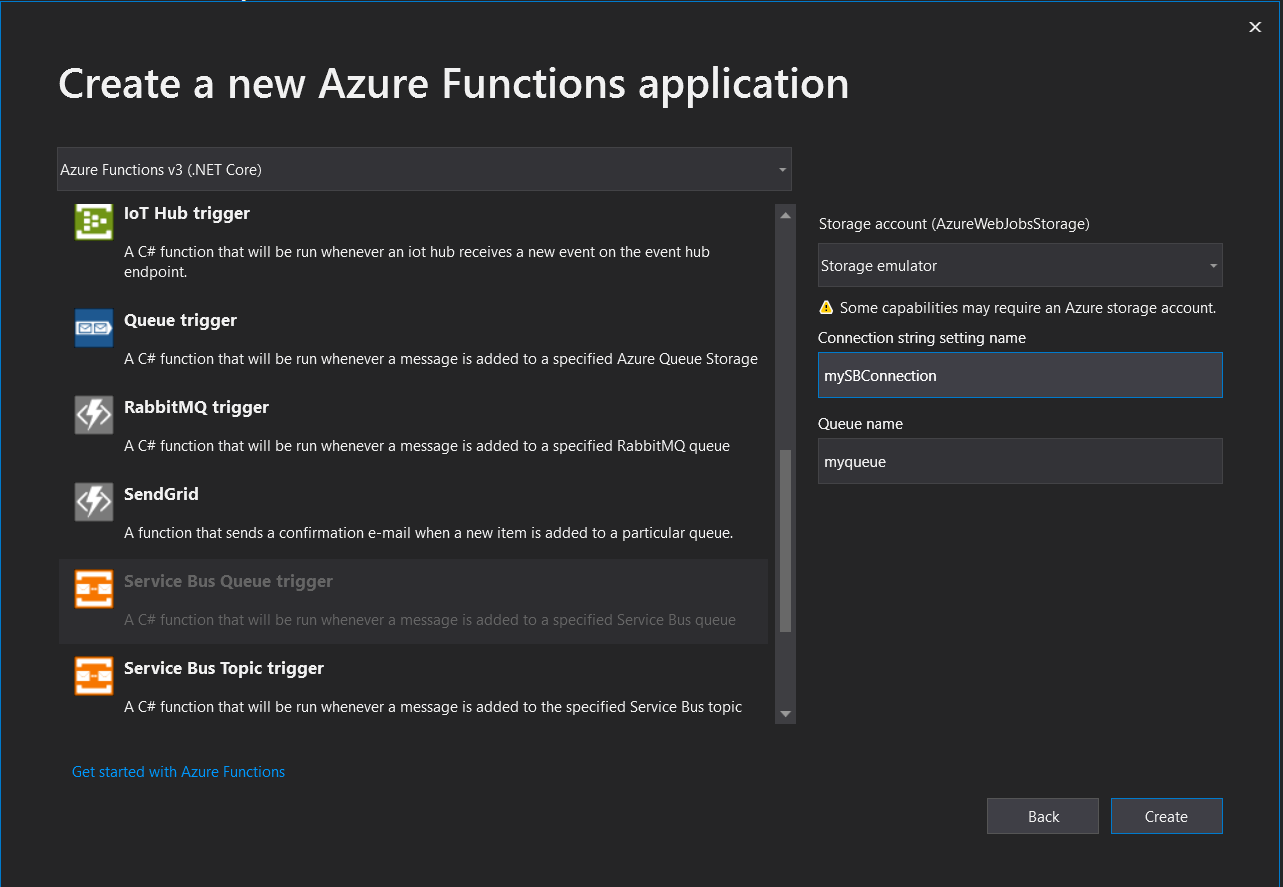Select the Service Bus Queue trigger icon
This screenshot has width=1283, height=887.
[93, 588]
